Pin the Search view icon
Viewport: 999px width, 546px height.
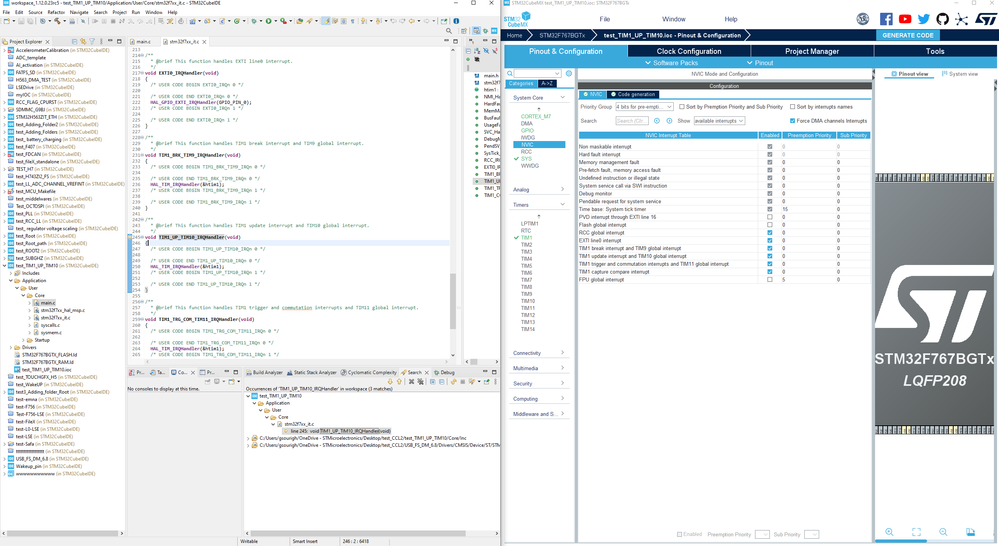coord(486,382)
